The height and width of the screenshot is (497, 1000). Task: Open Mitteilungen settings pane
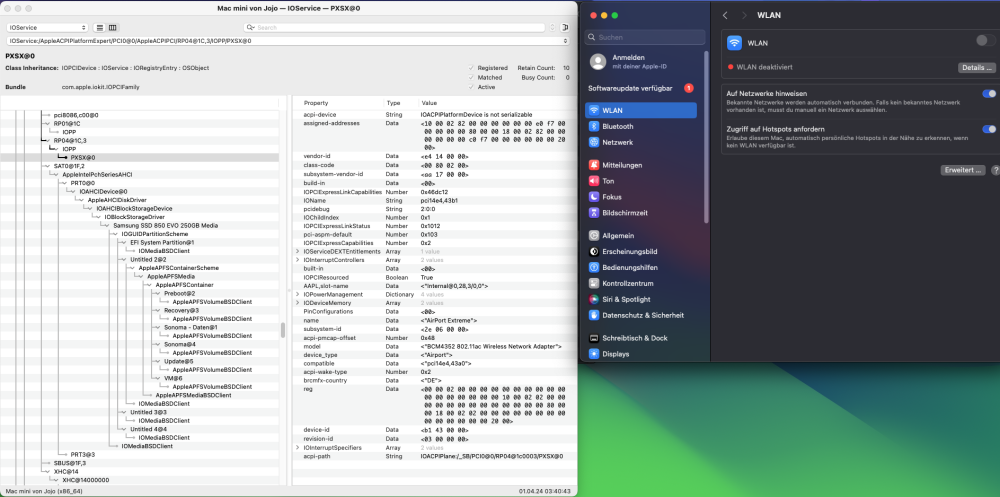pyautogui.click(x=641, y=165)
